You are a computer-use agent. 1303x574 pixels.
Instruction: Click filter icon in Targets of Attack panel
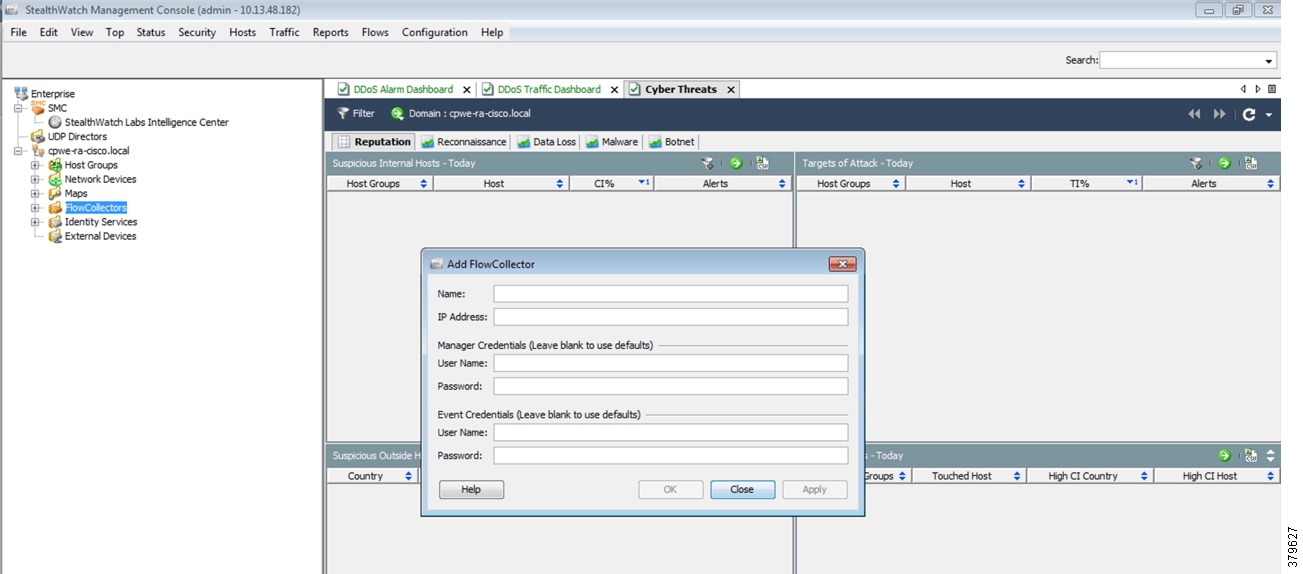pos(1196,163)
